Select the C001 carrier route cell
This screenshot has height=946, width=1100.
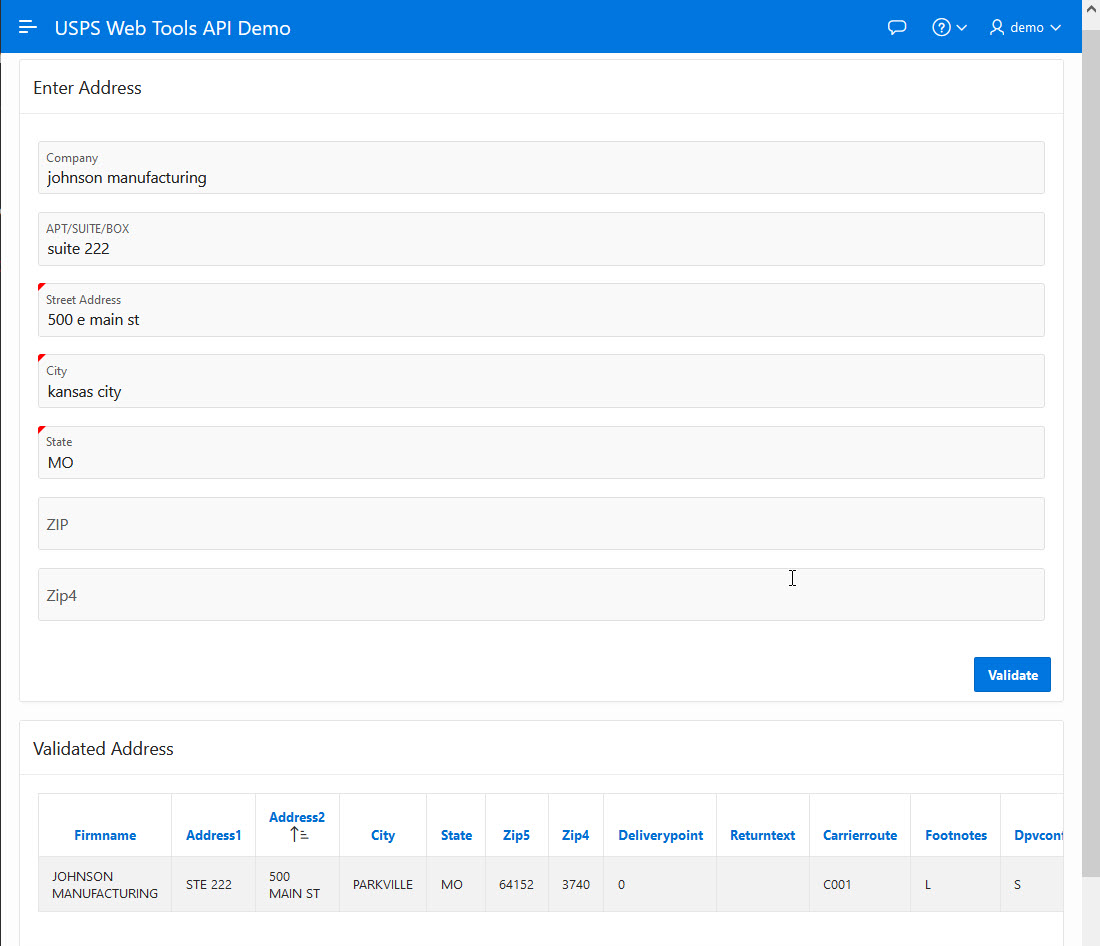(860, 884)
